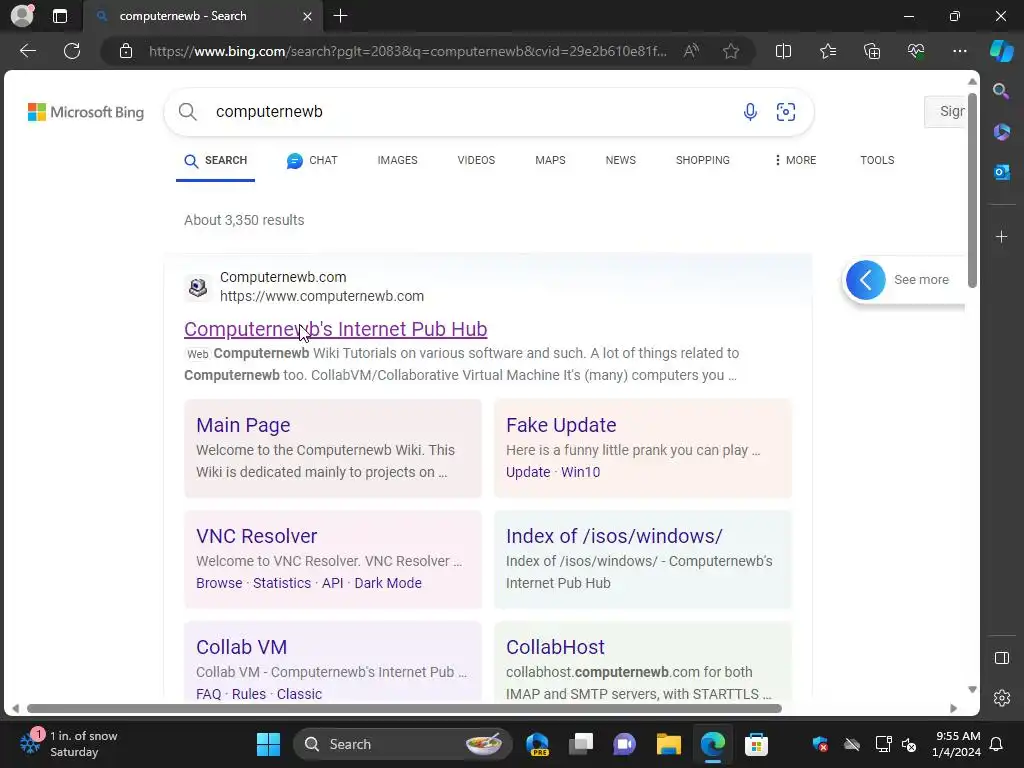Open Microsoft 365 sidebar icon
The width and height of the screenshot is (1024, 768).
(1001, 132)
